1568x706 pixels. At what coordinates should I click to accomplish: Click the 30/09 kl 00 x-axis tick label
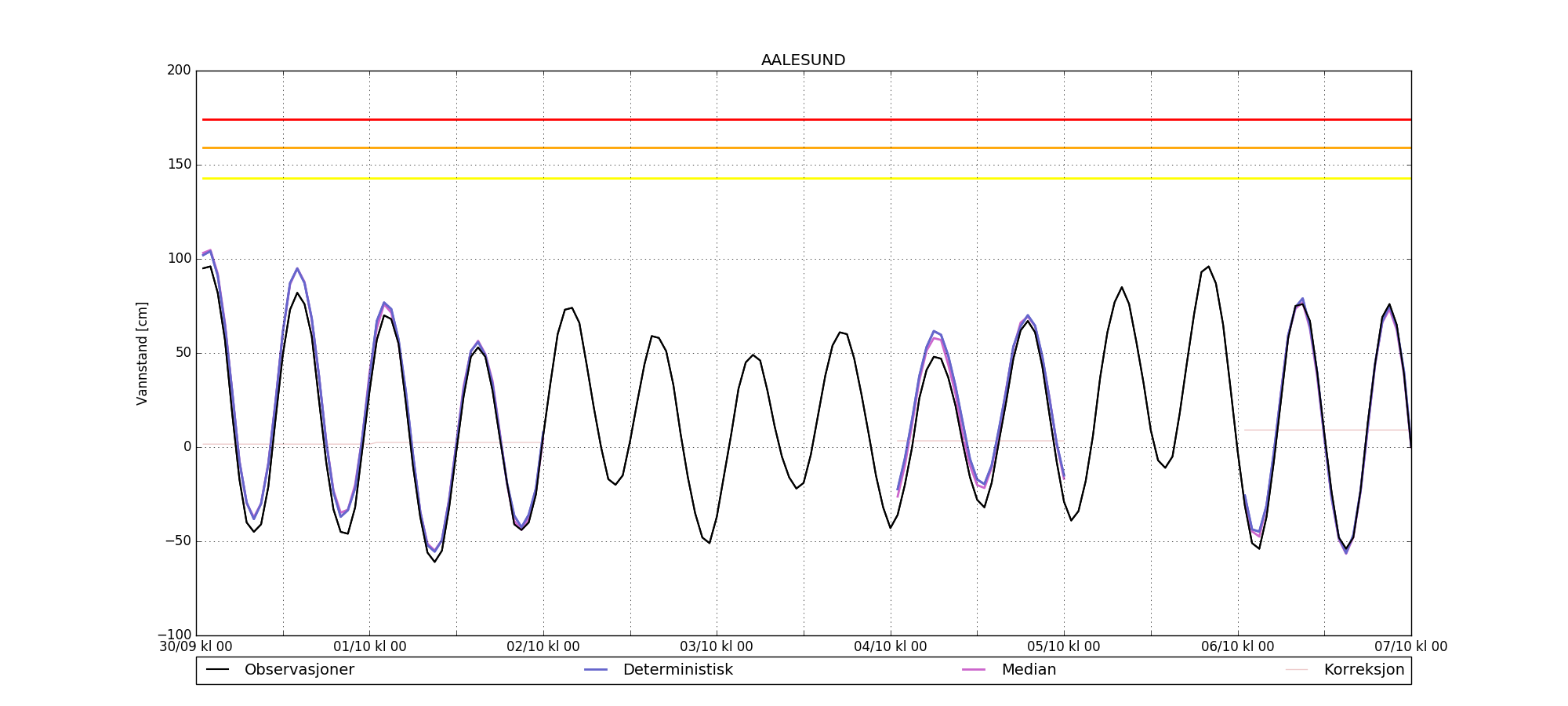tap(196, 647)
